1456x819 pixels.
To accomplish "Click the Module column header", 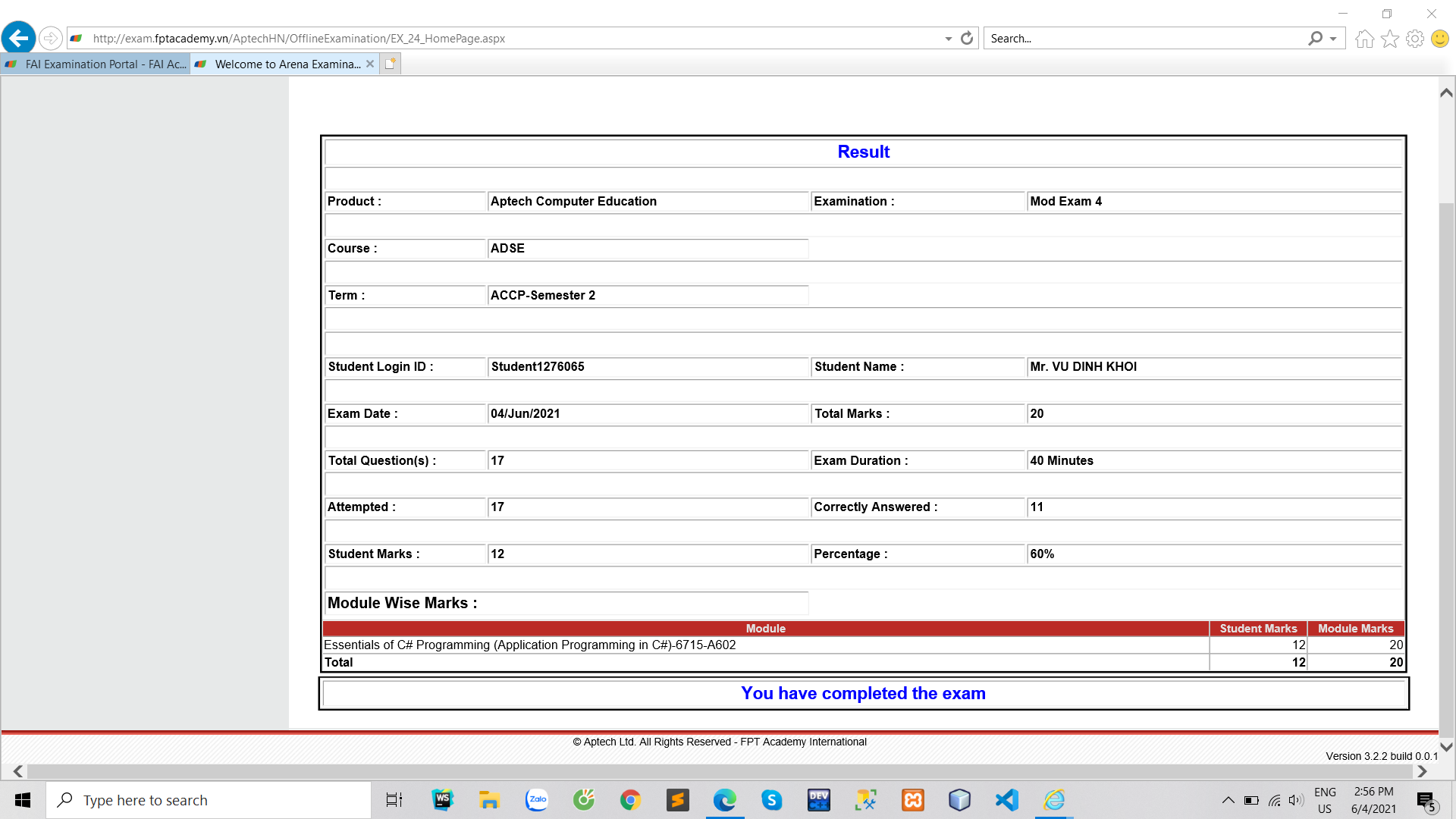I will [765, 629].
